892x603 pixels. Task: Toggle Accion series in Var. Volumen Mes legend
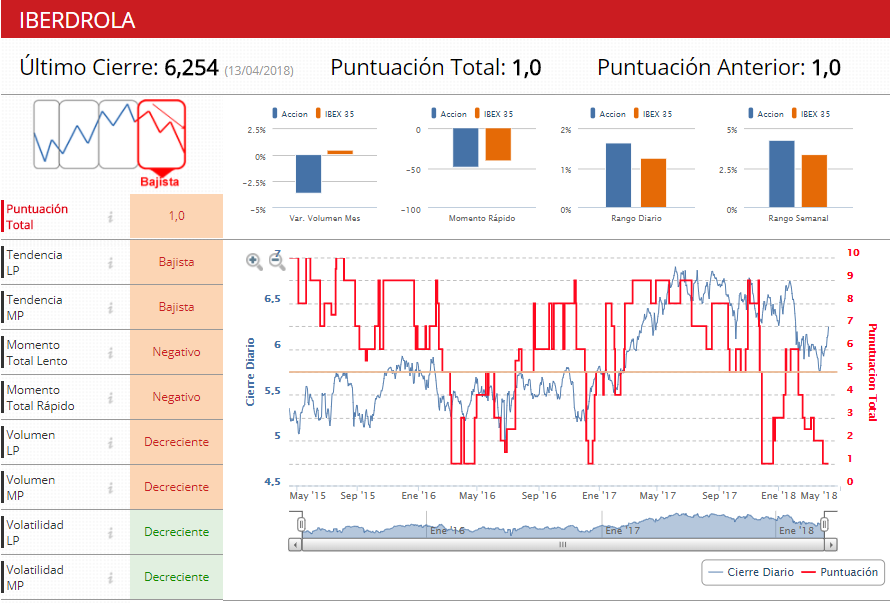click(290, 114)
